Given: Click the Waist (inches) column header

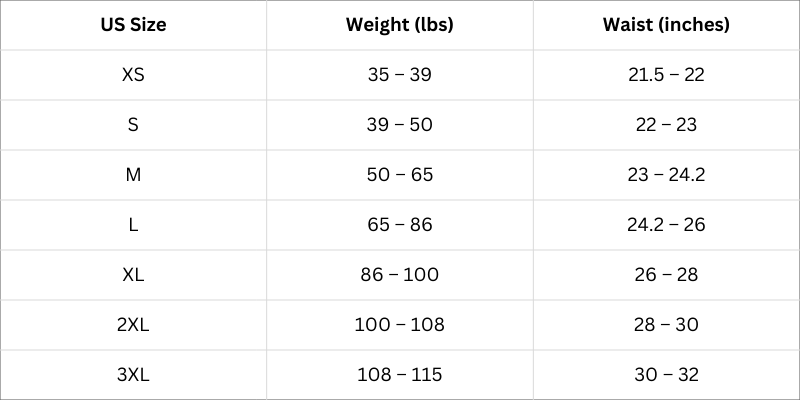Looking at the screenshot, I should (x=666, y=25).
